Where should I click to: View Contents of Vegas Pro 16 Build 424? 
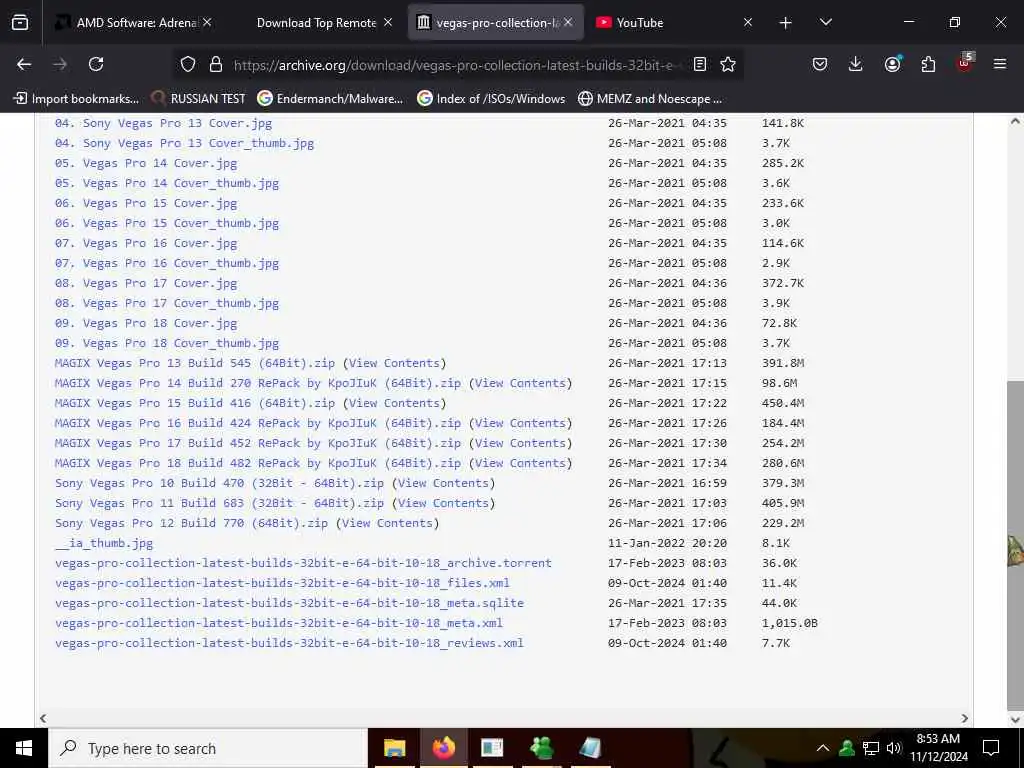(x=520, y=423)
